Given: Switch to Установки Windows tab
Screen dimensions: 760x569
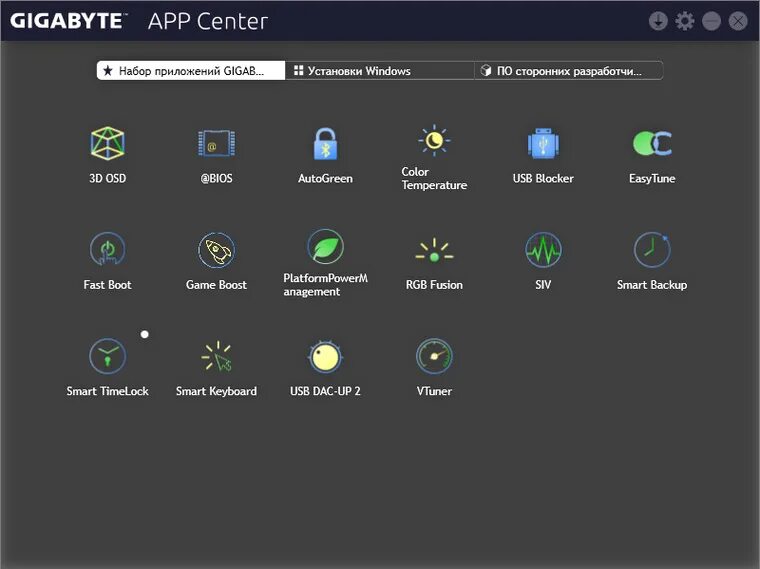Looking at the screenshot, I should (380, 71).
